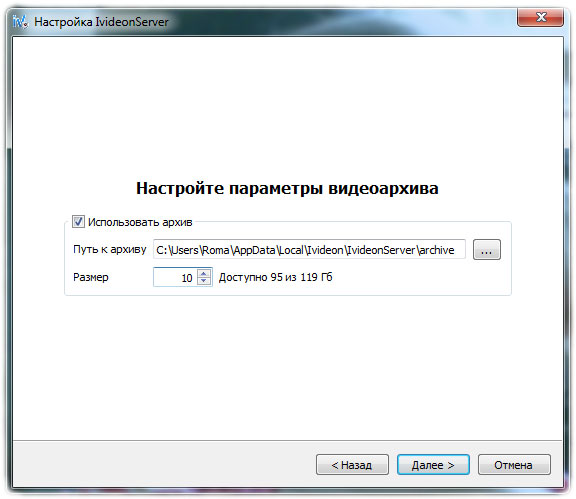Click the Размер label

[x=91, y=277]
